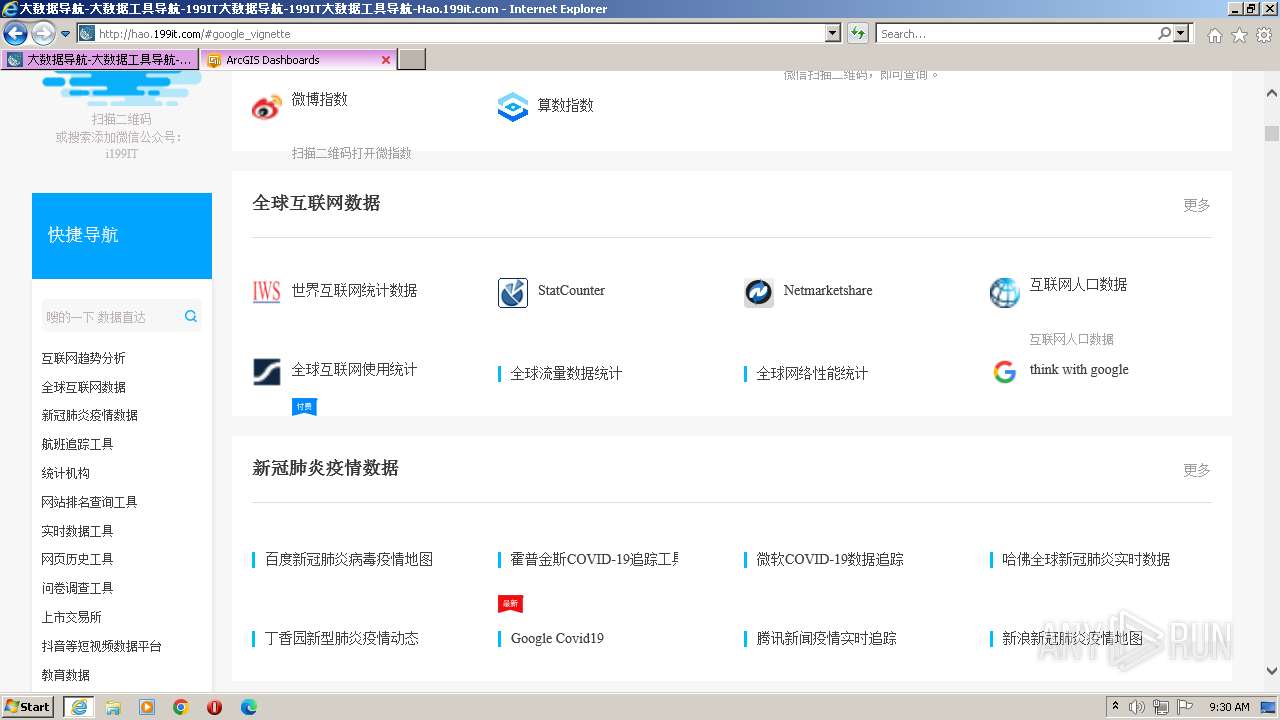Open File Explorer folder icon on taskbar

(x=113, y=707)
